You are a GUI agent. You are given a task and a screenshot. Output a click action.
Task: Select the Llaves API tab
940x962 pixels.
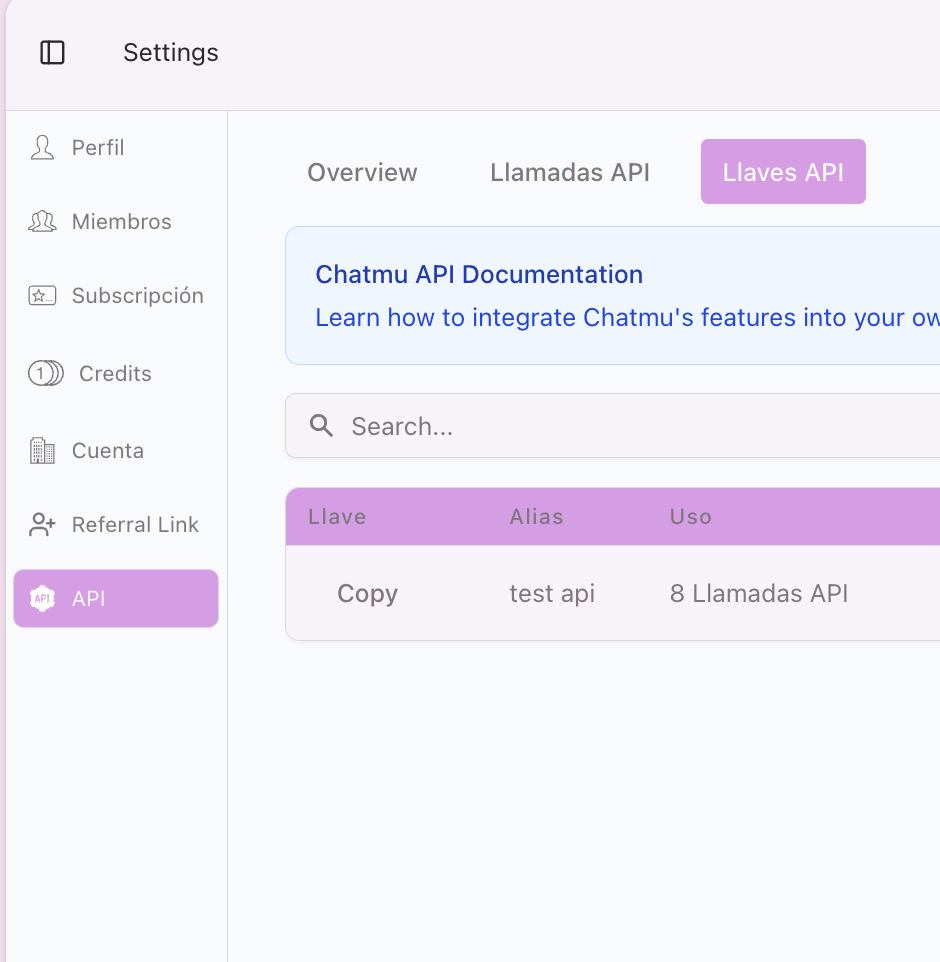[782, 172]
